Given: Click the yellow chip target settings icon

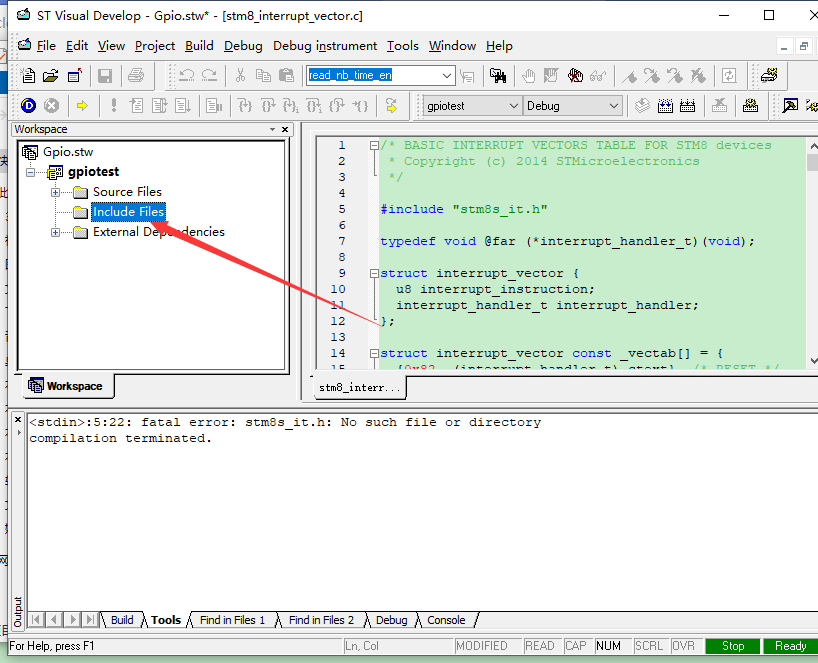Looking at the screenshot, I should (x=750, y=106).
